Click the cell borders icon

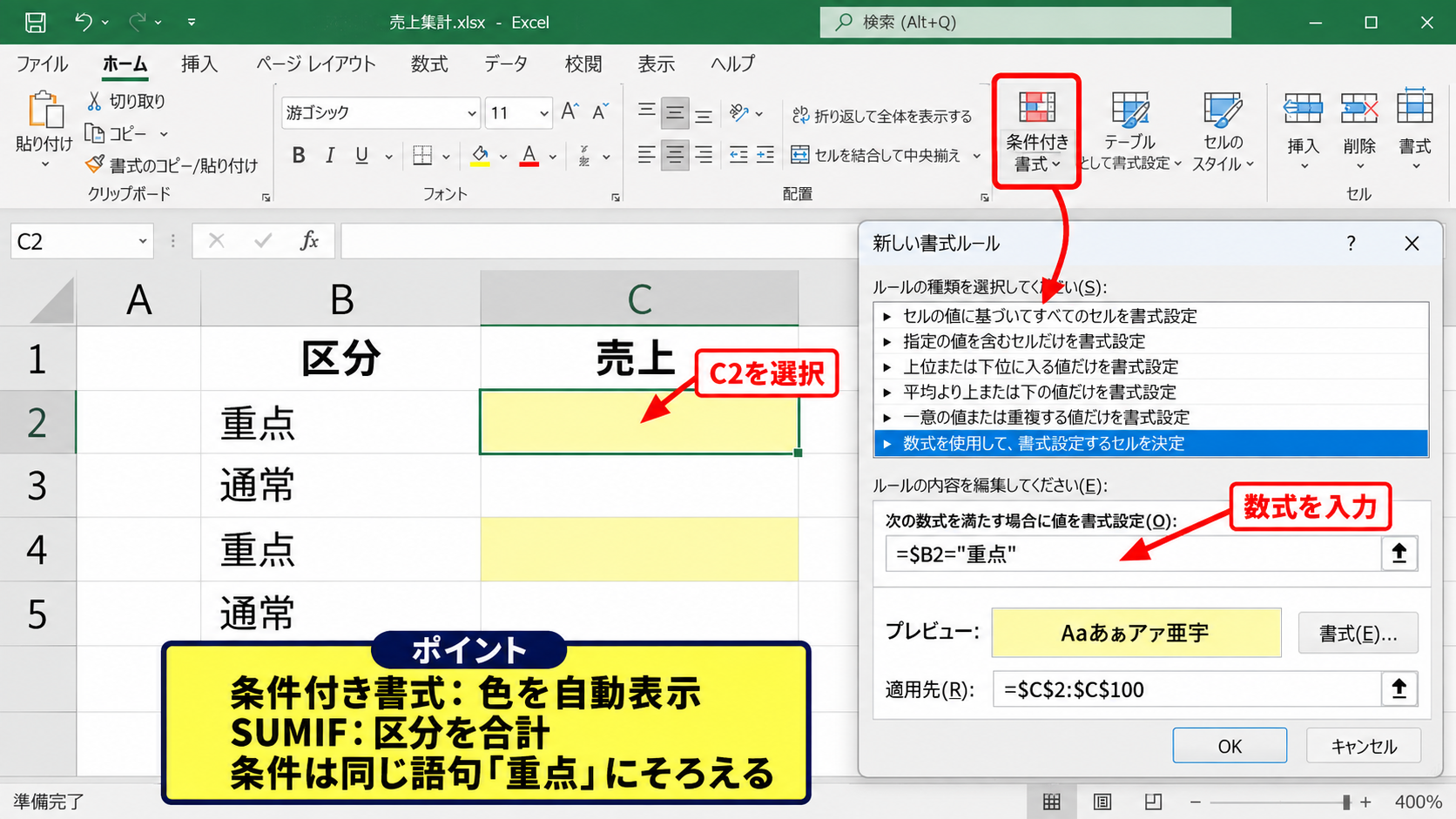[422, 156]
